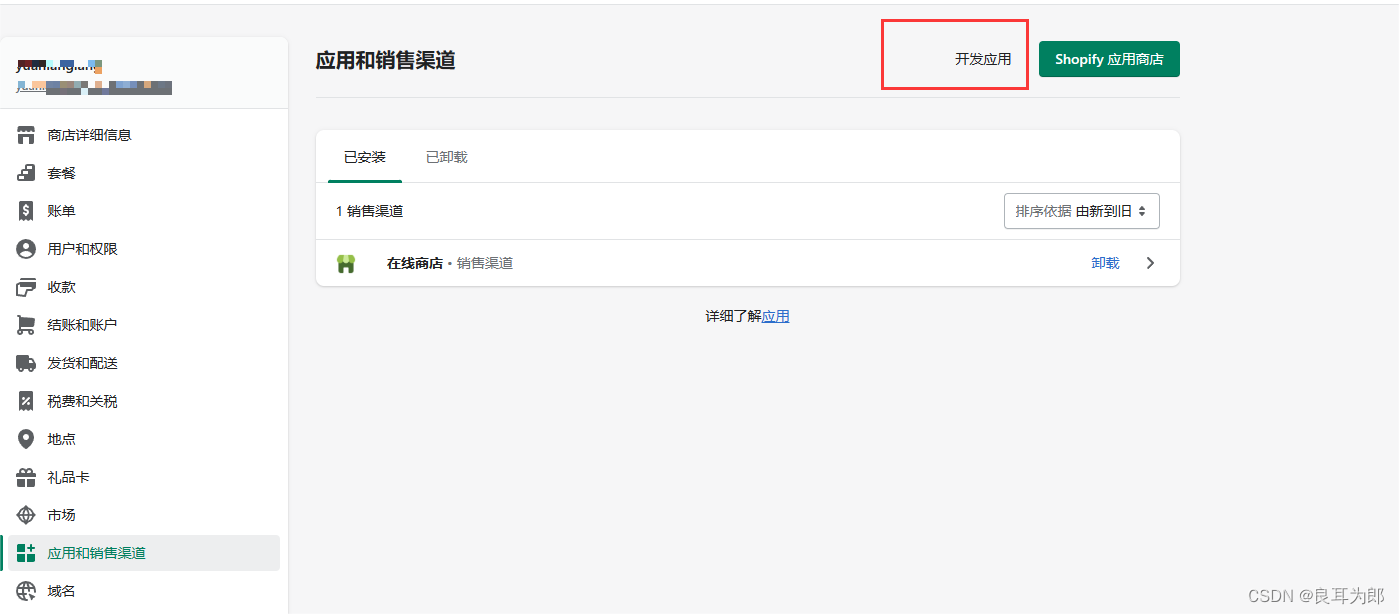Click the gift card icon
The width and height of the screenshot is (1399, 614).
pos(26,477)
